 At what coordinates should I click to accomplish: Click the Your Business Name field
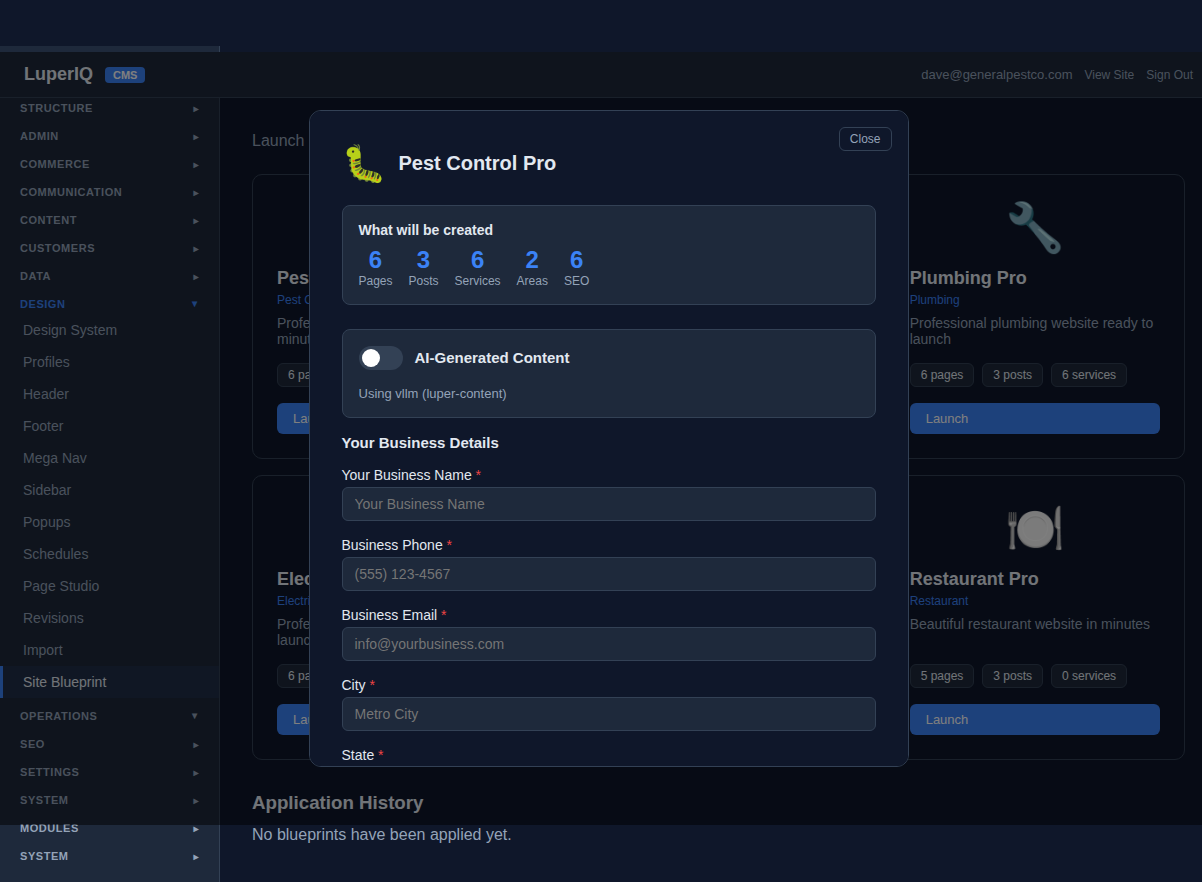pyautogui.click(x=608, y=504)
